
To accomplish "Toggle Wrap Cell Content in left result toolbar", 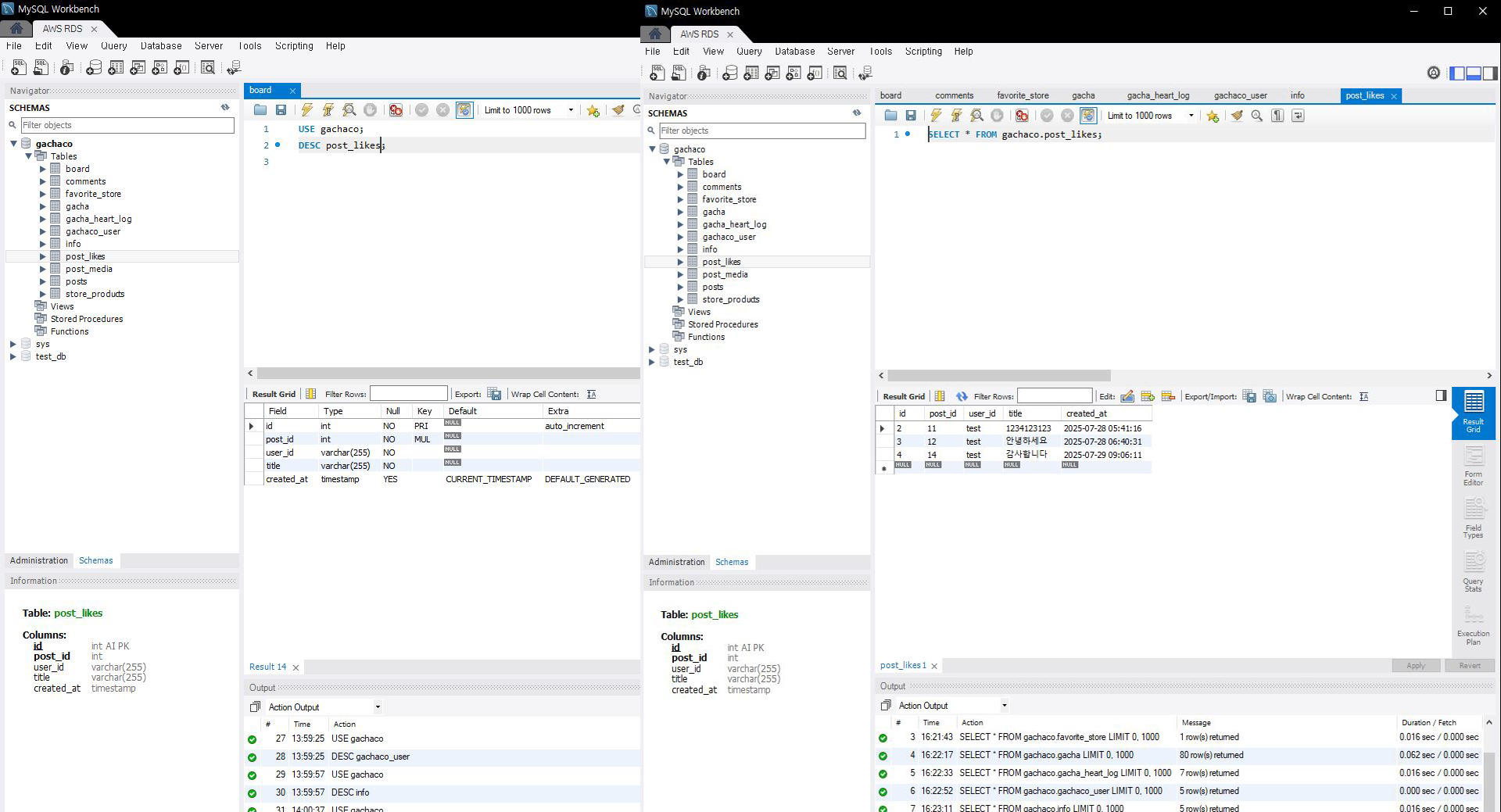I will pyautogui.click(x=591, y=394).
